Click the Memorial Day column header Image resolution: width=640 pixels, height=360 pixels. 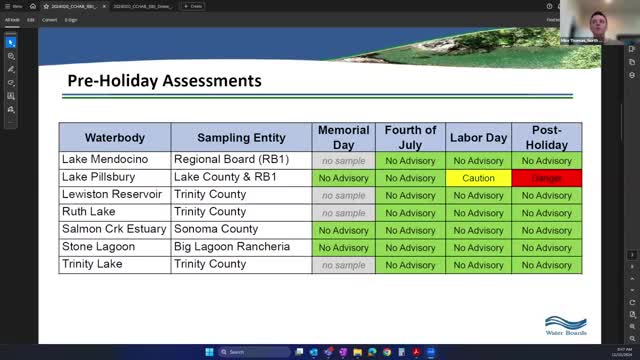click(x=343, y=138)
